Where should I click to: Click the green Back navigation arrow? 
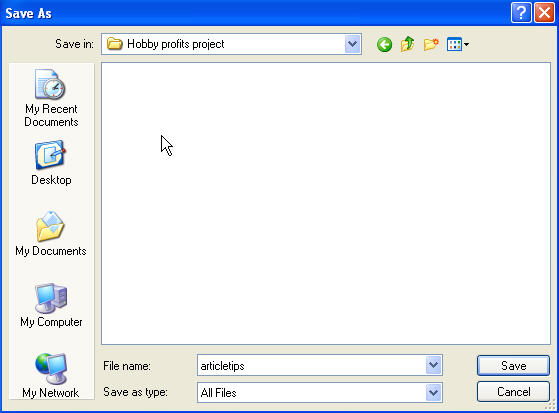pos(384,45)
